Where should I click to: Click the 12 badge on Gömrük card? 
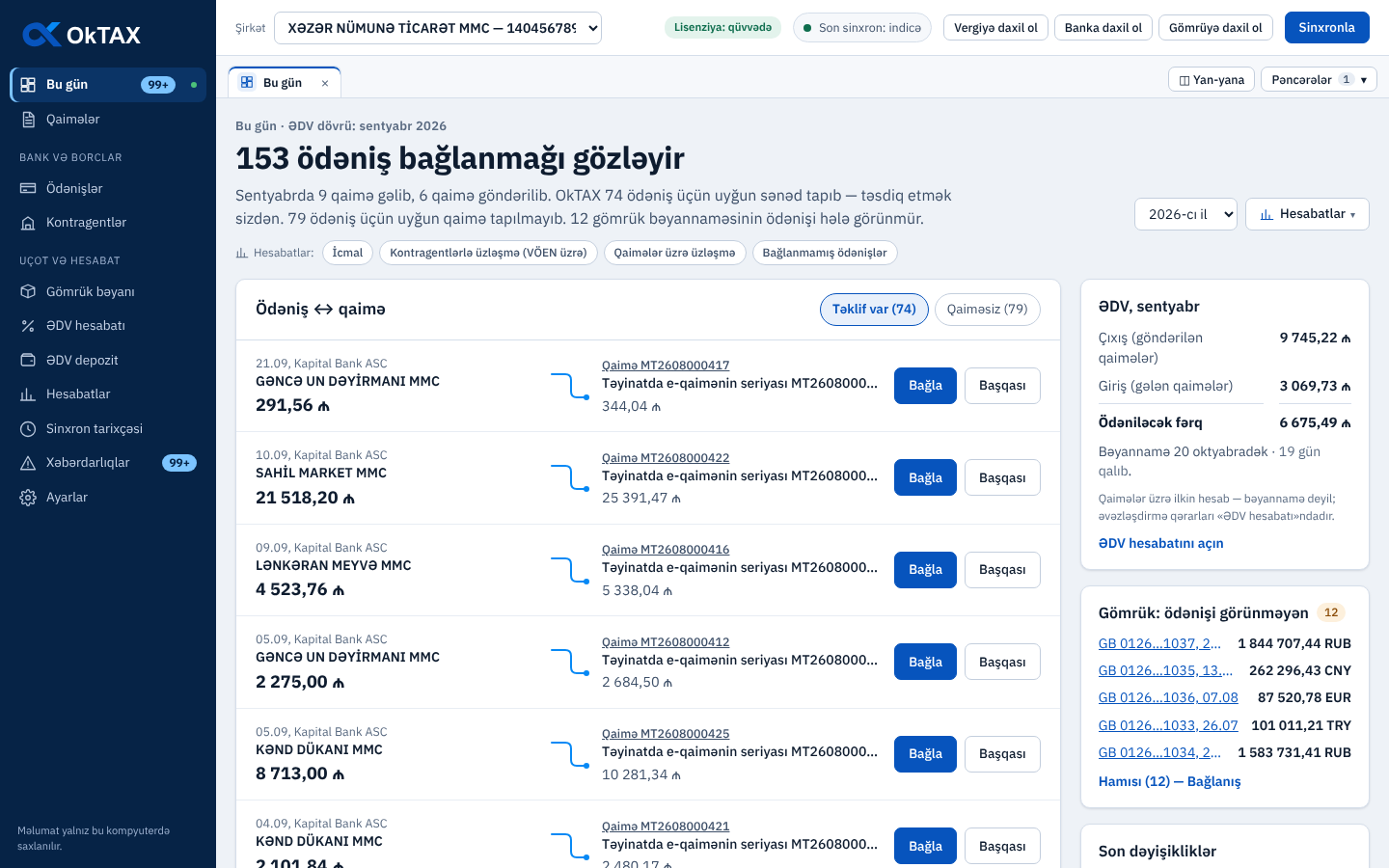1331,612
